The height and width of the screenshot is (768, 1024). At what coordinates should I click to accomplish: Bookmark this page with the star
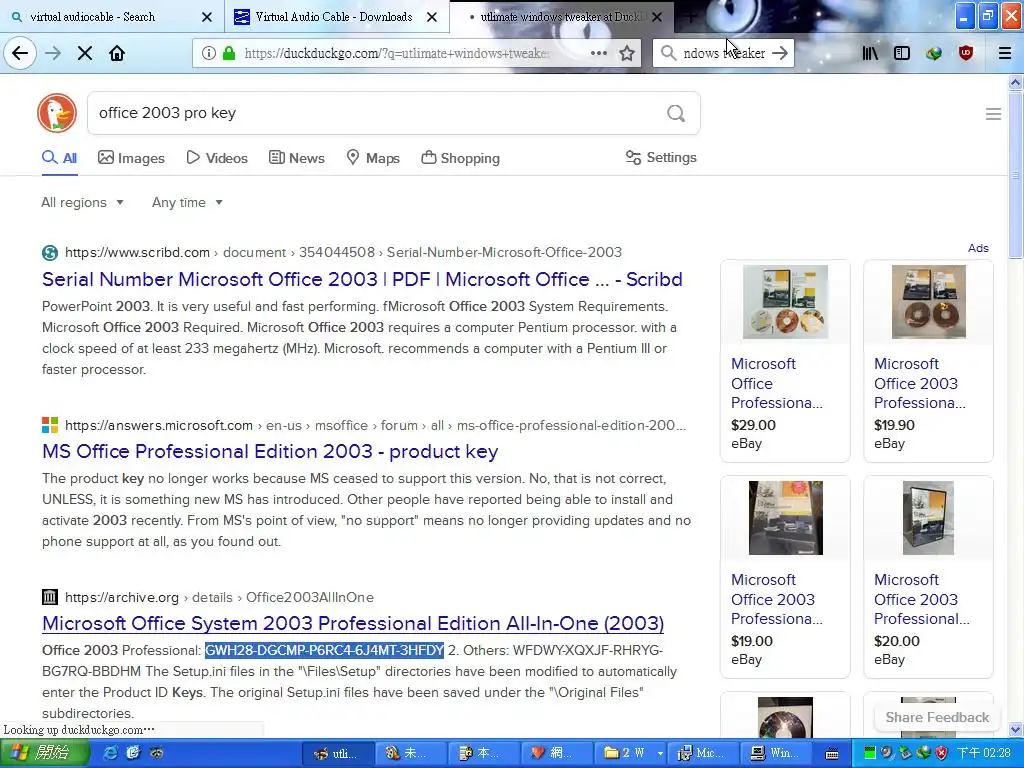click(x=627, y=53)
